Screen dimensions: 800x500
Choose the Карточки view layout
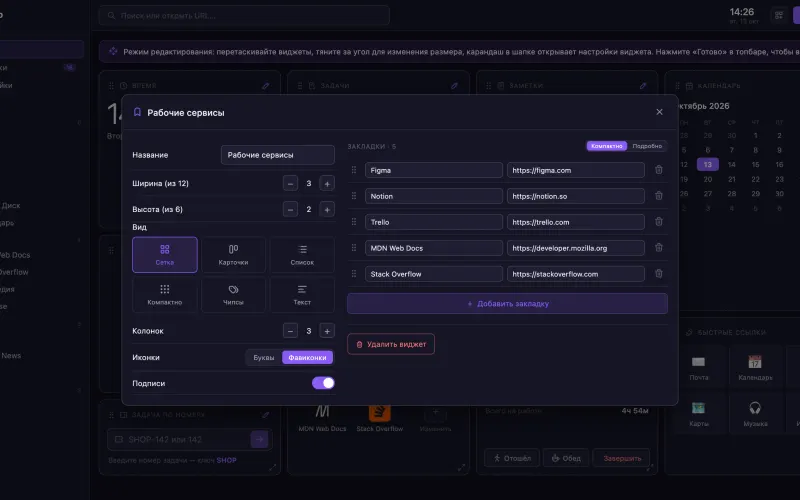pyautogui.click(x=233, y=255)
